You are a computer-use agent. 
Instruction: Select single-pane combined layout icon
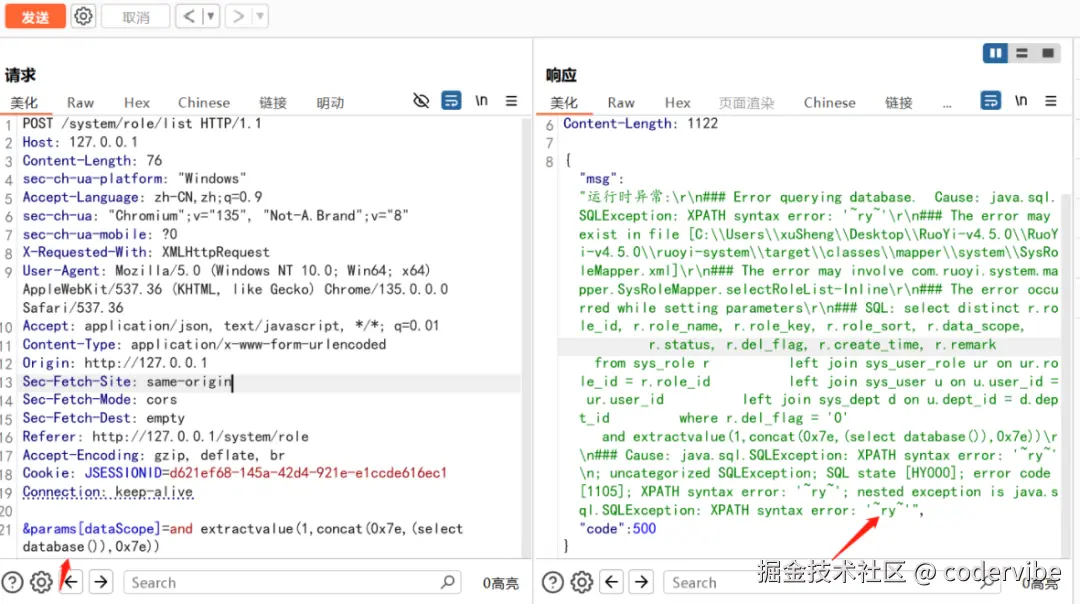tap(1048, 53)
